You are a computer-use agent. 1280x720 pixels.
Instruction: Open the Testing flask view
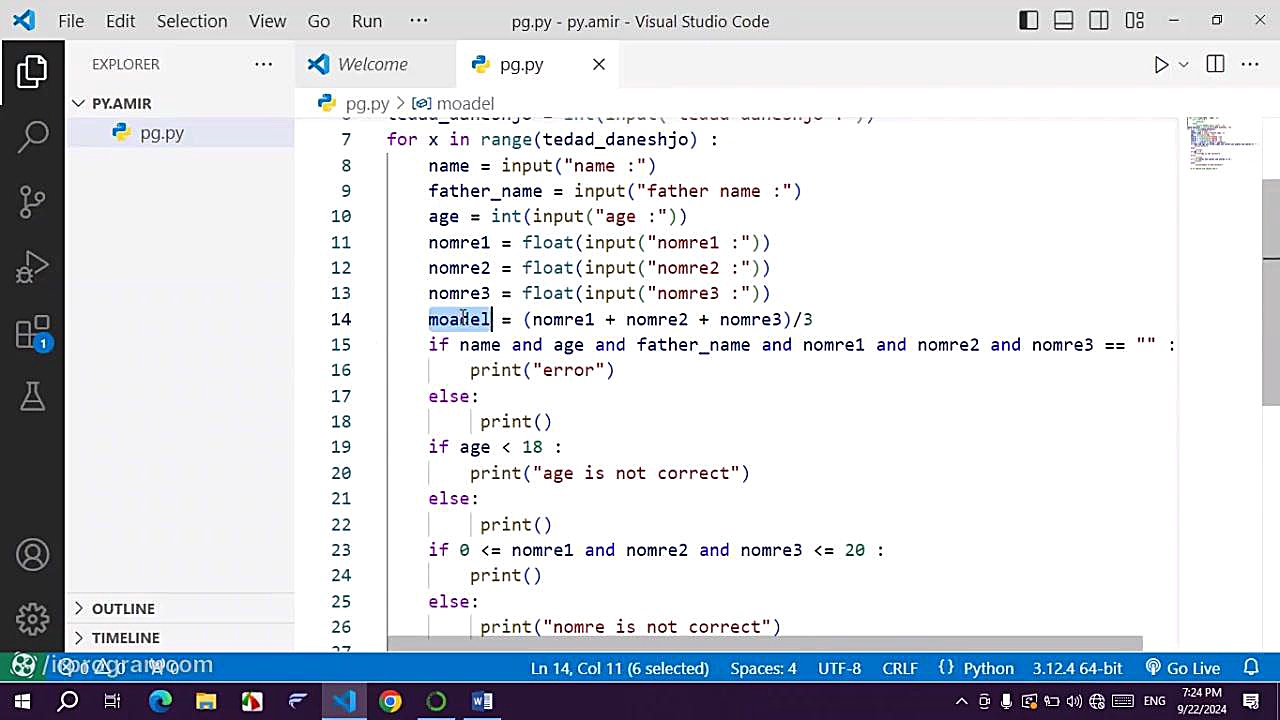[32, 397]
